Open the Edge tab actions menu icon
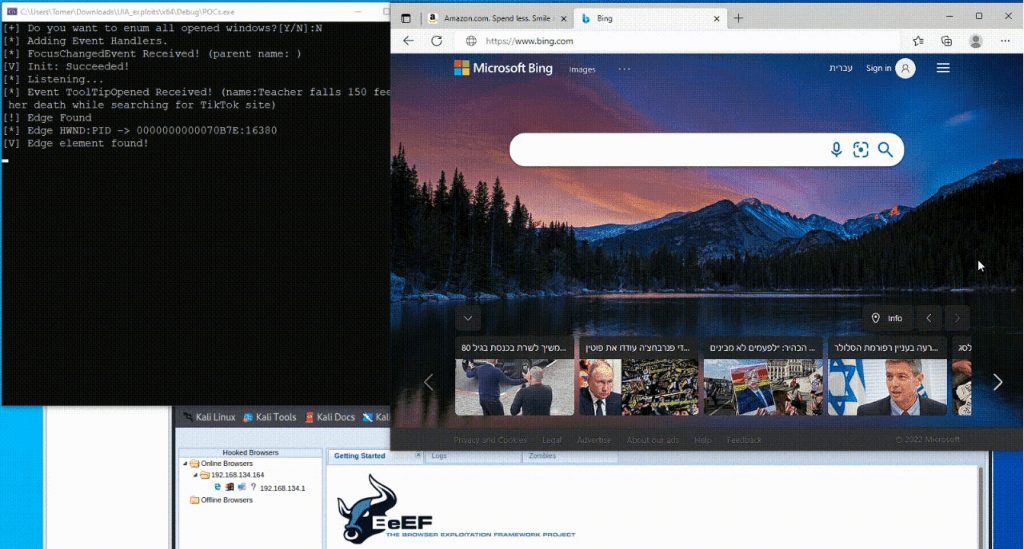The height and width of the screenshot is (549, 1024). (x=406, y=18)
